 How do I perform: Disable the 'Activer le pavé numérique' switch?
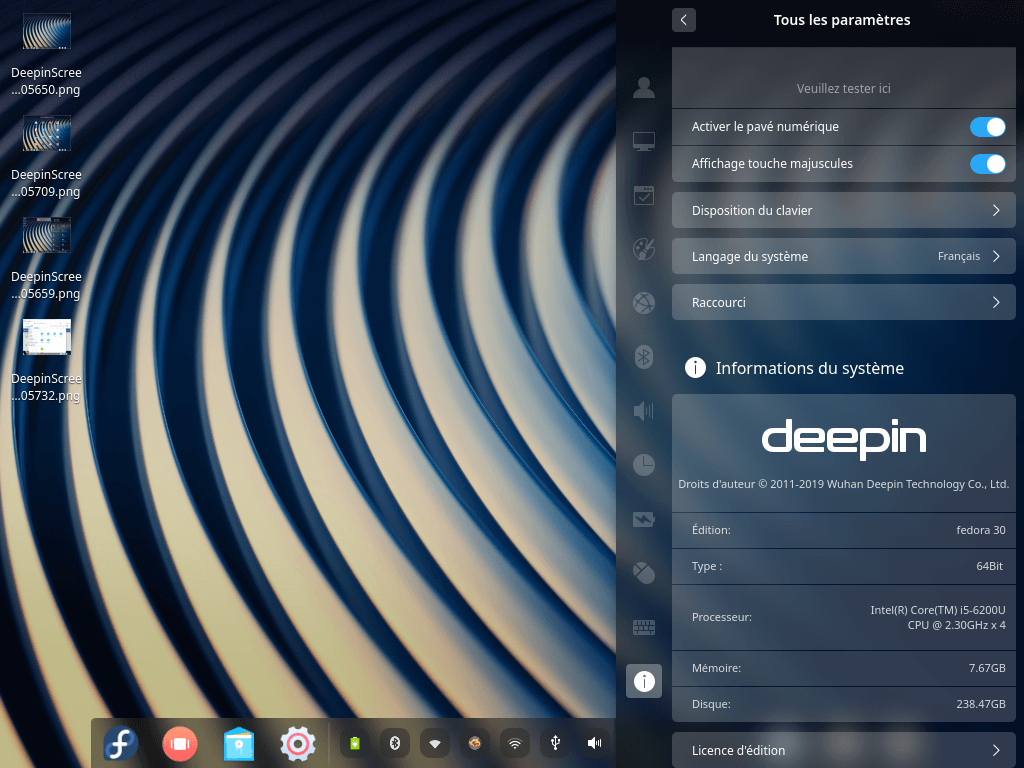pyautogui.click(x=987, y=127)
